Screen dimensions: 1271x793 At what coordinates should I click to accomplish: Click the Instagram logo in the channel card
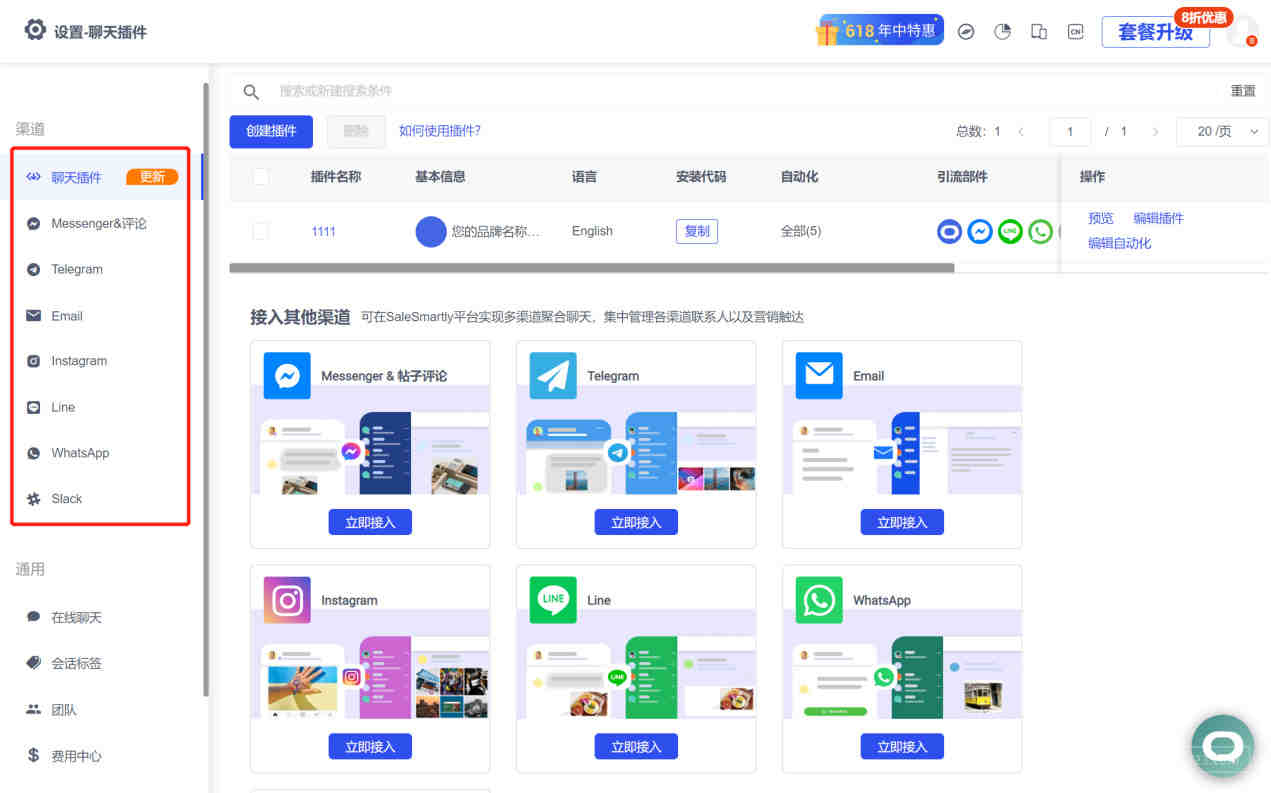(287, 600)
